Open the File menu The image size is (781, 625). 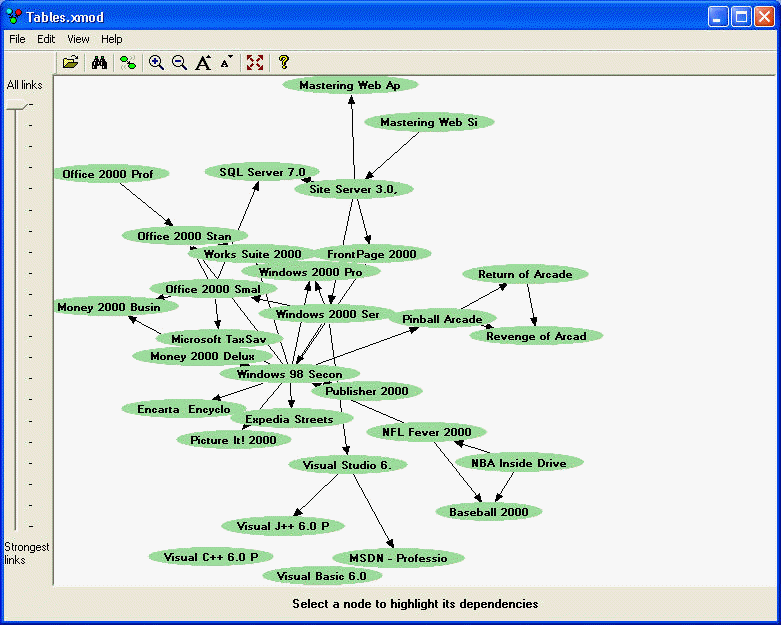click(17, 39)
